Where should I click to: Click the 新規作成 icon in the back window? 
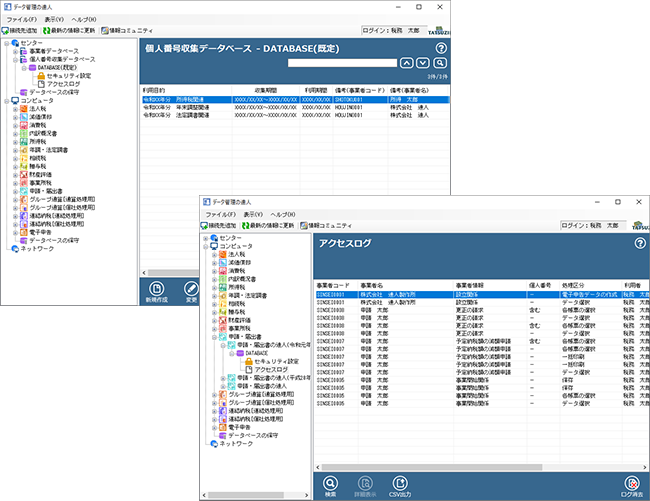point(155,287)
